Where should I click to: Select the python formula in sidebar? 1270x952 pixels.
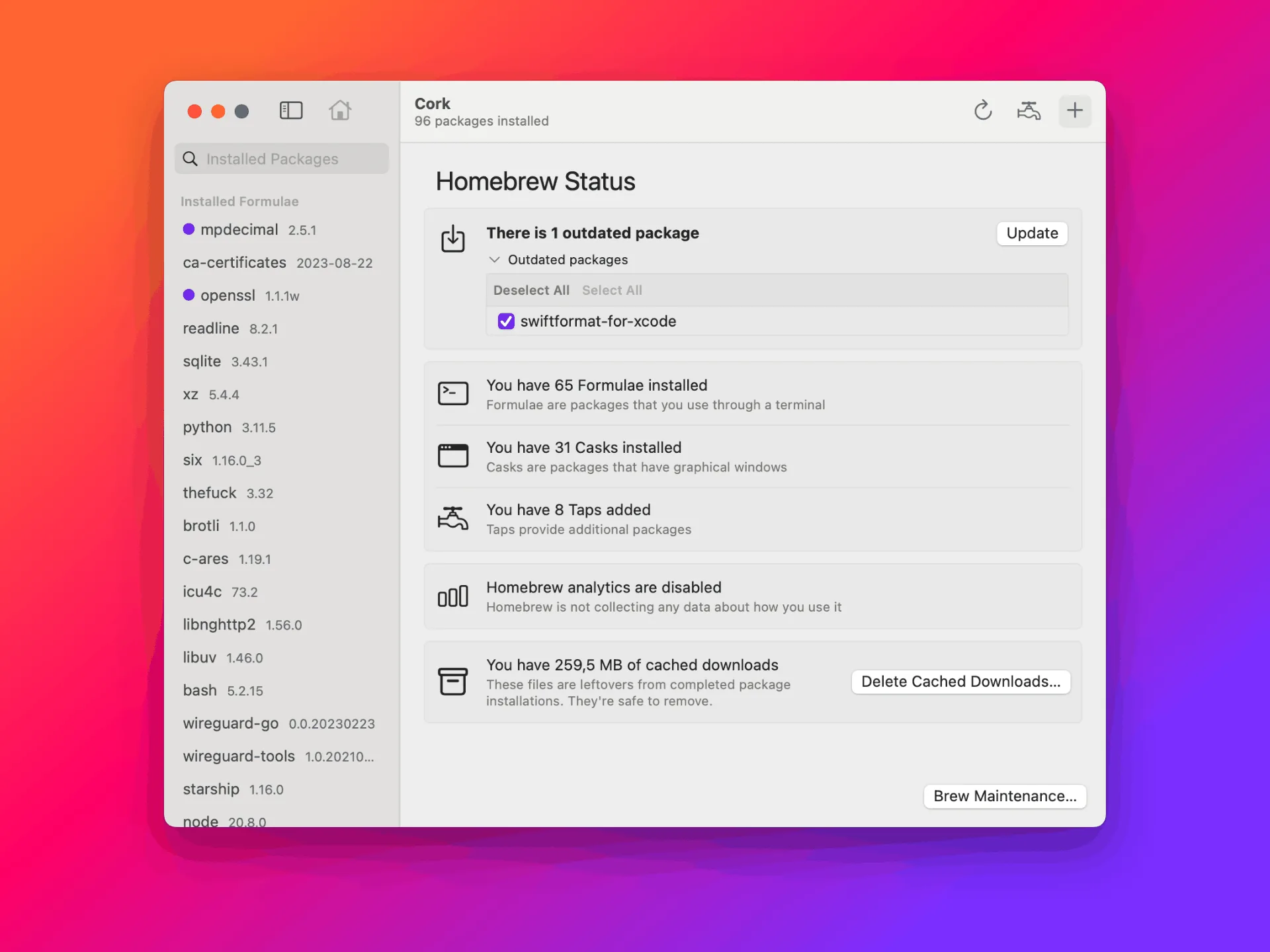[x=208, y=427]
